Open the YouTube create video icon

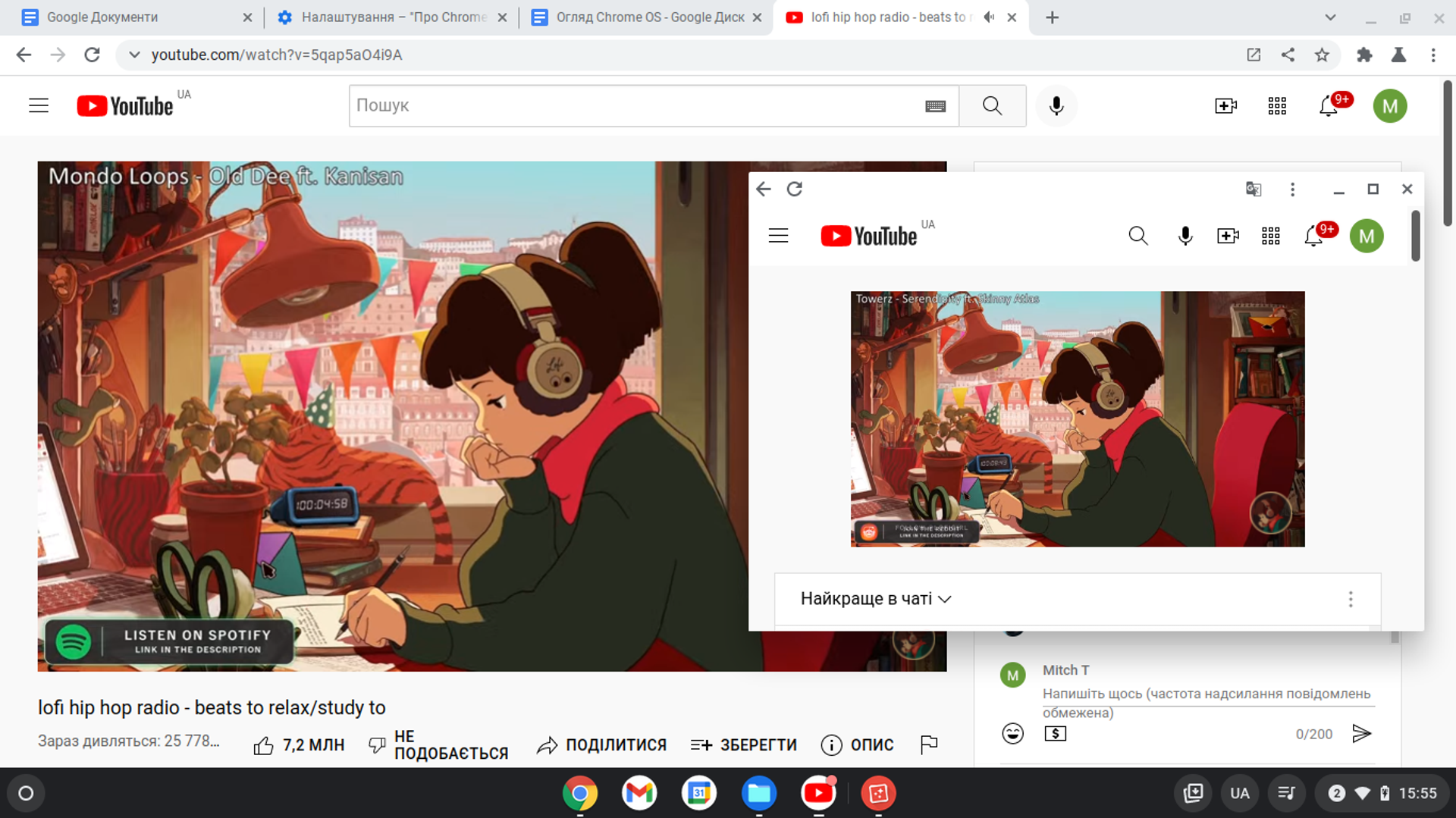pos(1225,106)
